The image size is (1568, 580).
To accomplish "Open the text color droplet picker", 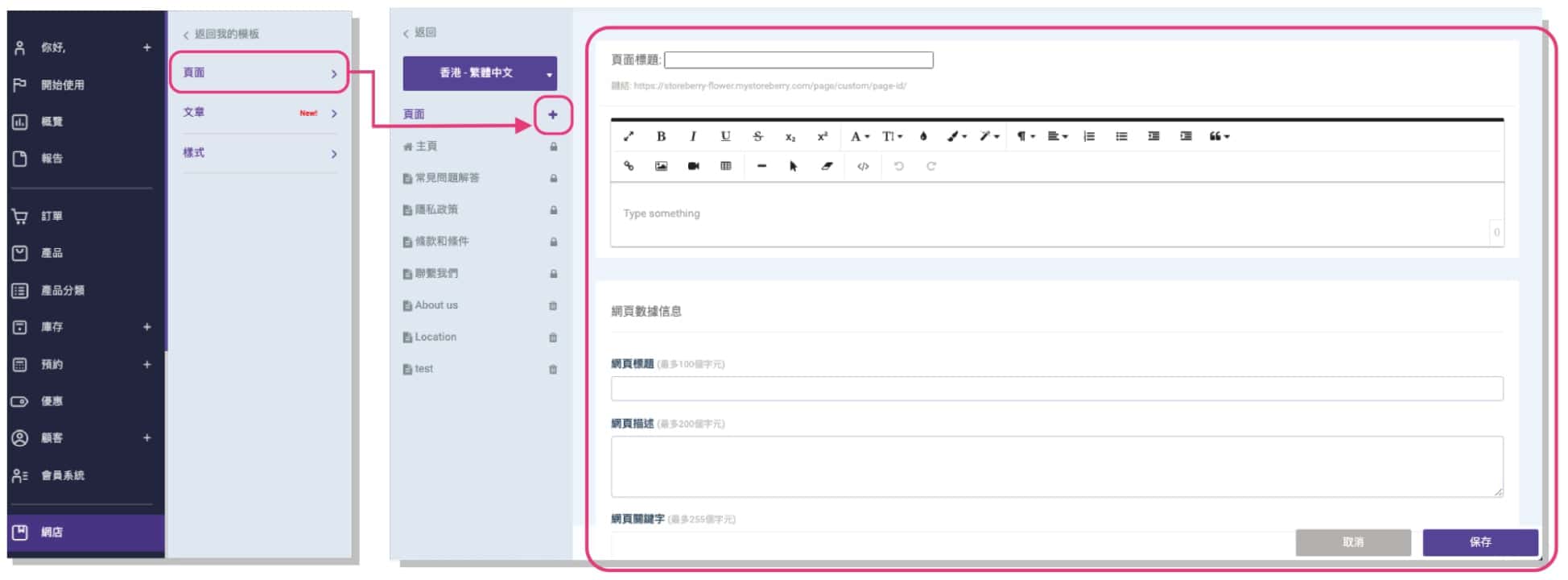I will click(x=923, y=136).
